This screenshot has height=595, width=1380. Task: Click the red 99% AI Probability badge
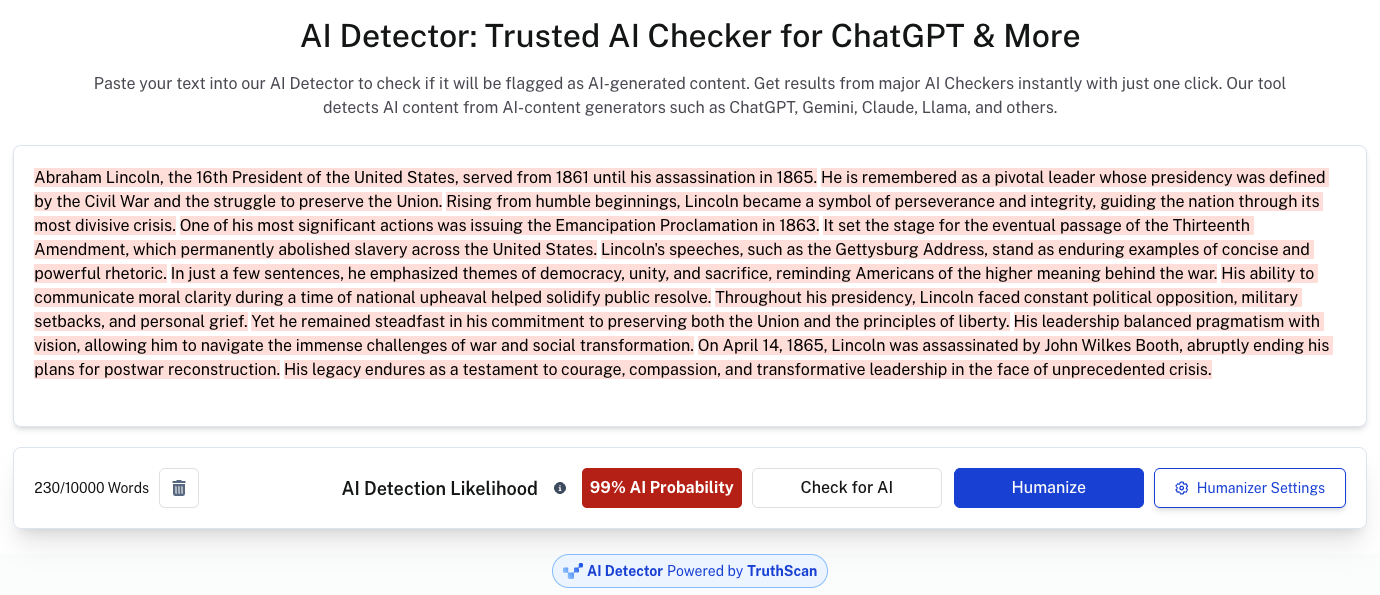pos(661,487)
